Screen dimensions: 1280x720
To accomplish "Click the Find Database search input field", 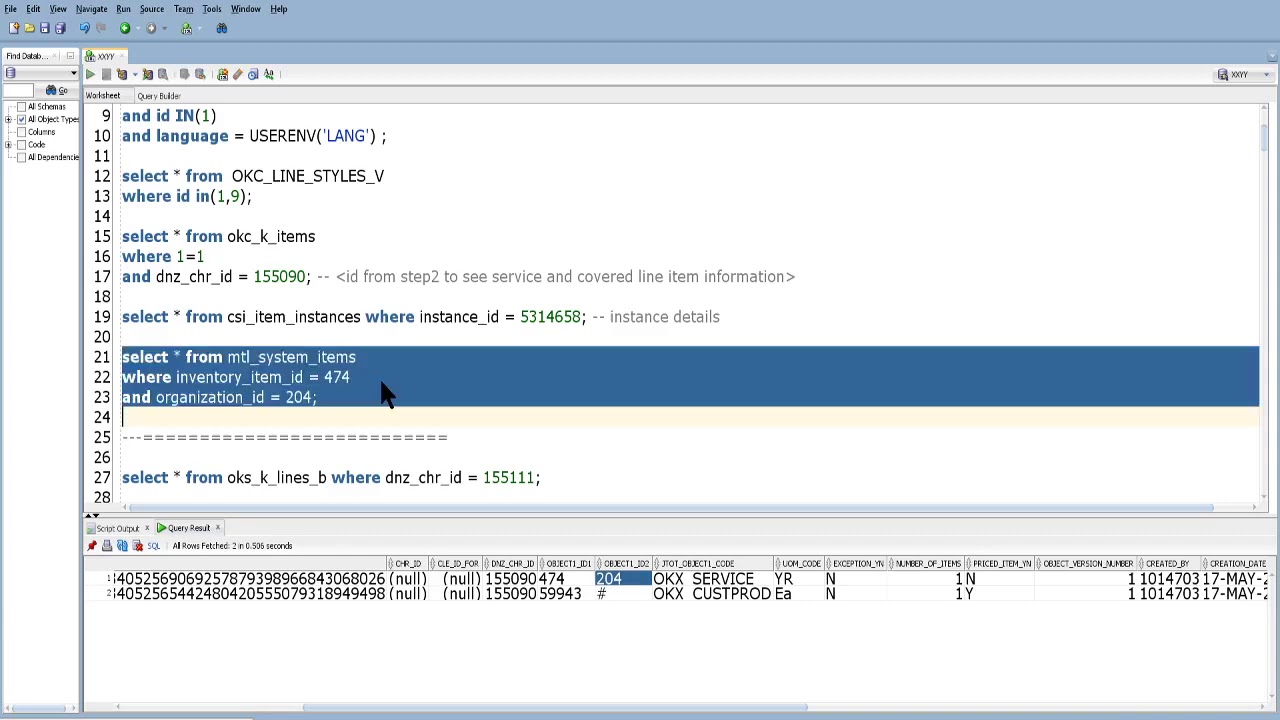I will (x=18, y=91).
